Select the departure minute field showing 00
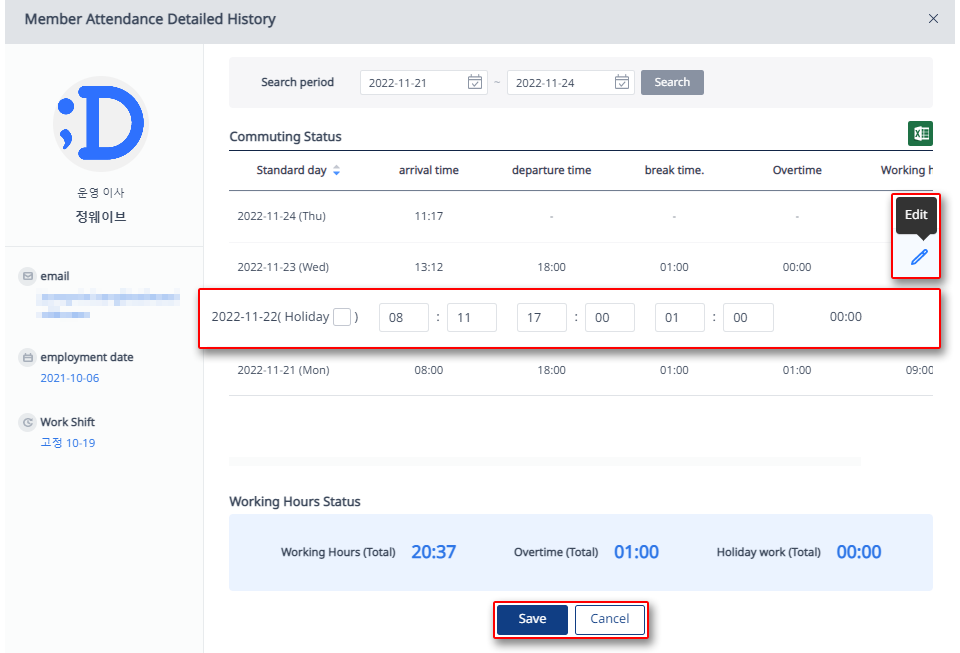Screen dimensions: 960x653 (609, 317)
